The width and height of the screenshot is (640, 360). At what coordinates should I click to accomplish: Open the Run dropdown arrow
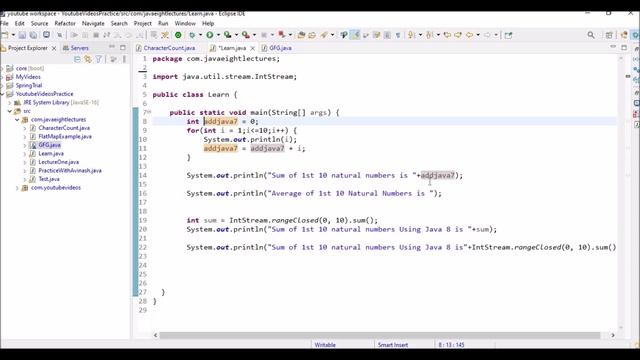pyautogui.click(x=218, y=35)
